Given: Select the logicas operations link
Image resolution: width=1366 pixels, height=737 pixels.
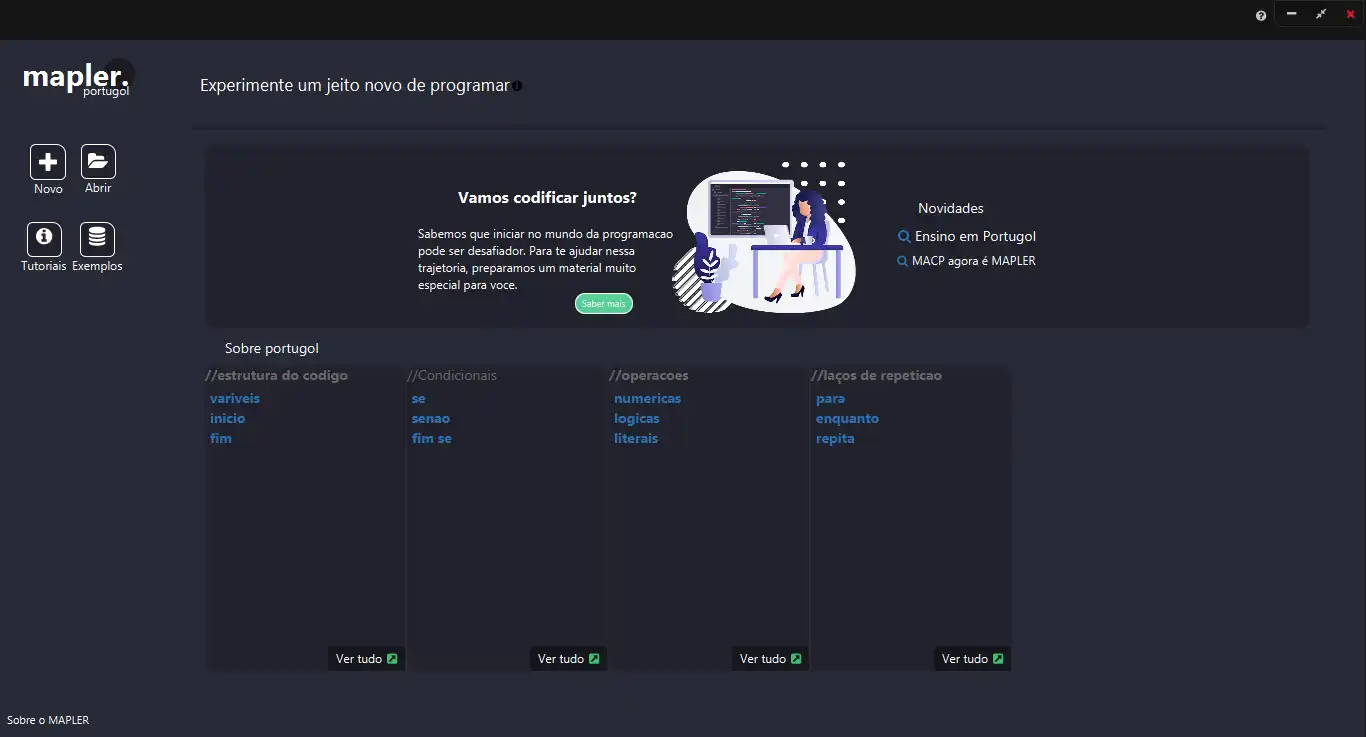Looking at the screenshot, I should pyautogui.click(x=637, y=418).
